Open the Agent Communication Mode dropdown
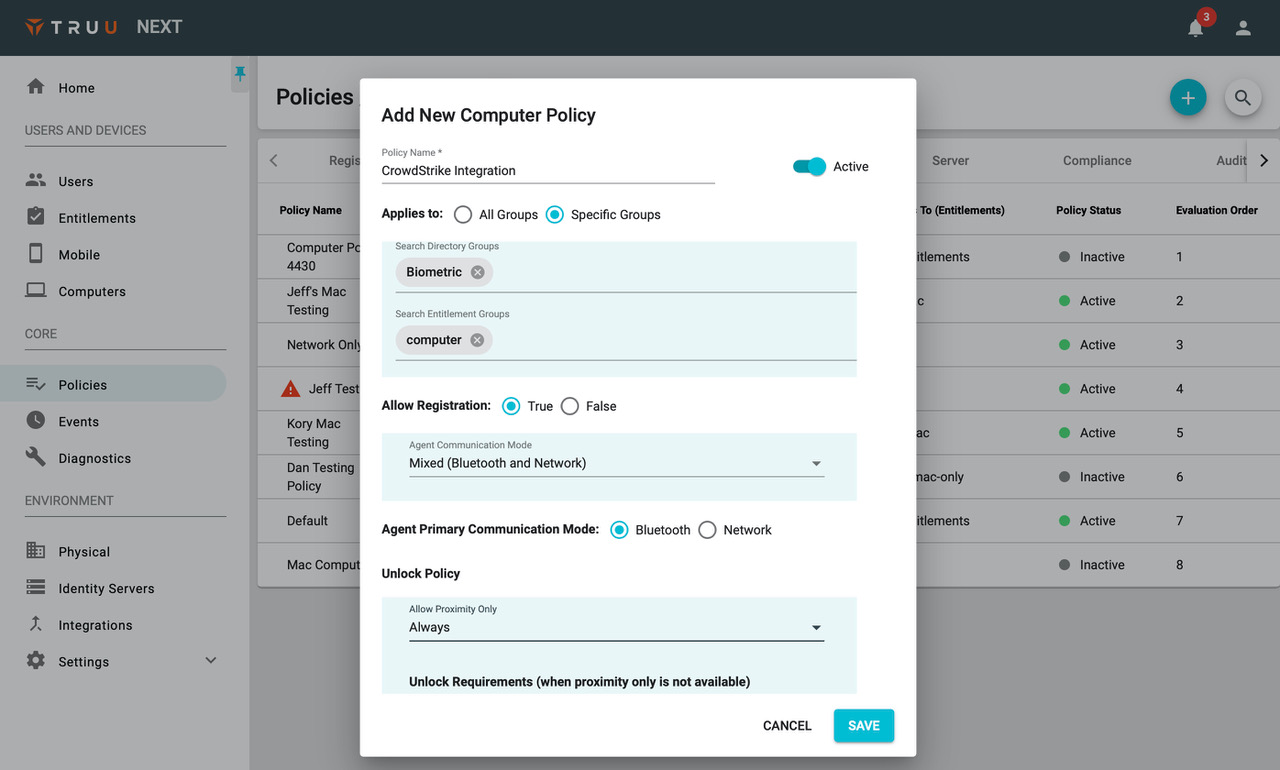Image resolution: width=1280 pixels, height=770 pixels. pyautogui.click(x=816, y=463)
